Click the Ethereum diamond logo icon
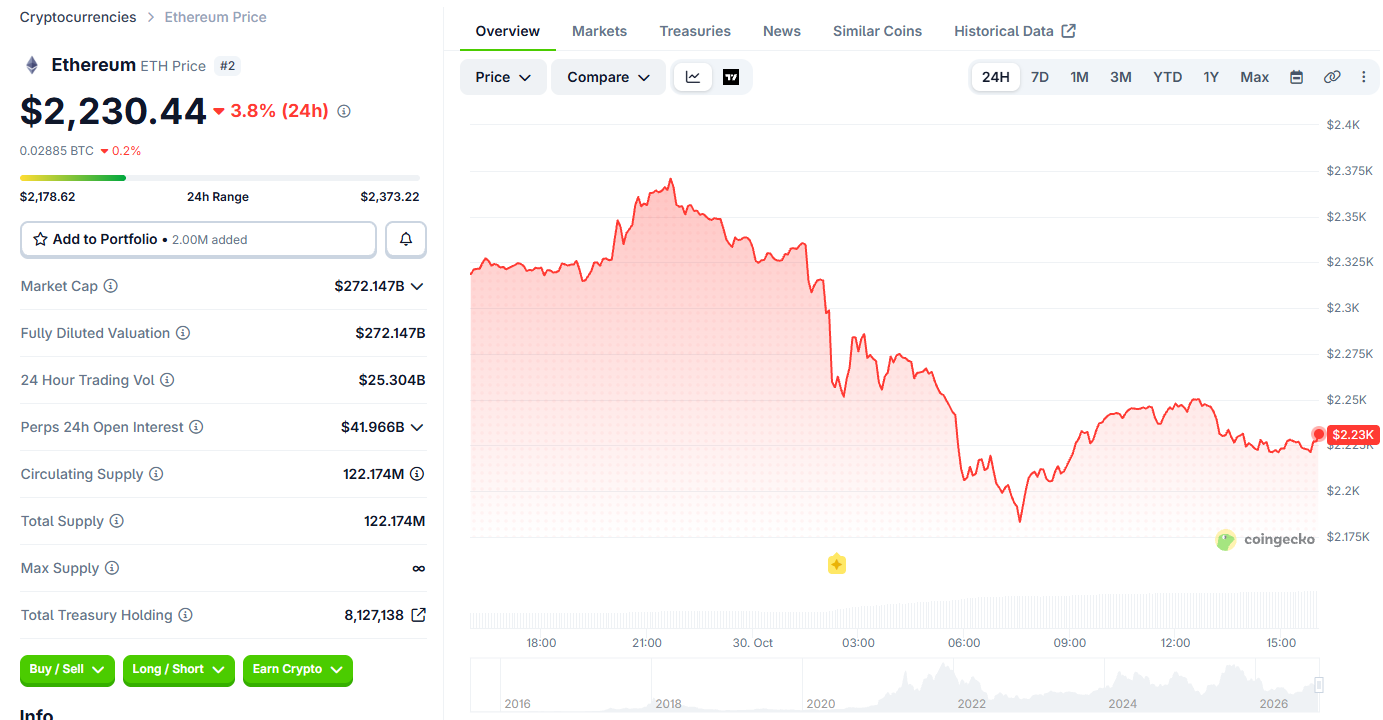Image resolution: width=1383 pixels, height=720 pixels. (x=32, y=65)
